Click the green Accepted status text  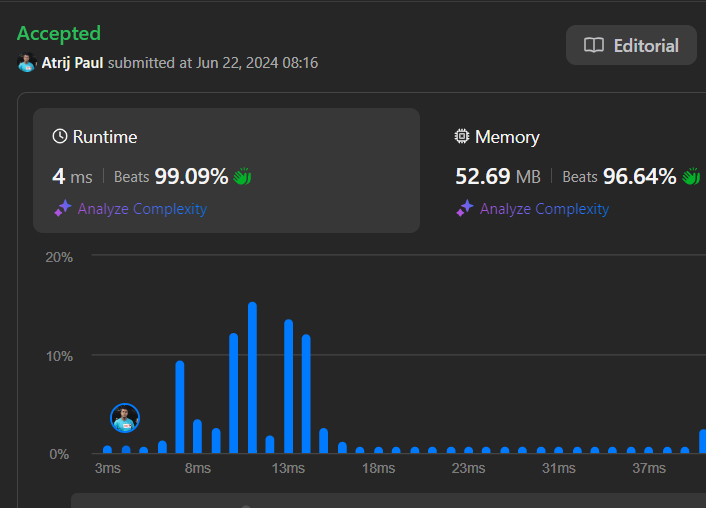coord(59,33)
